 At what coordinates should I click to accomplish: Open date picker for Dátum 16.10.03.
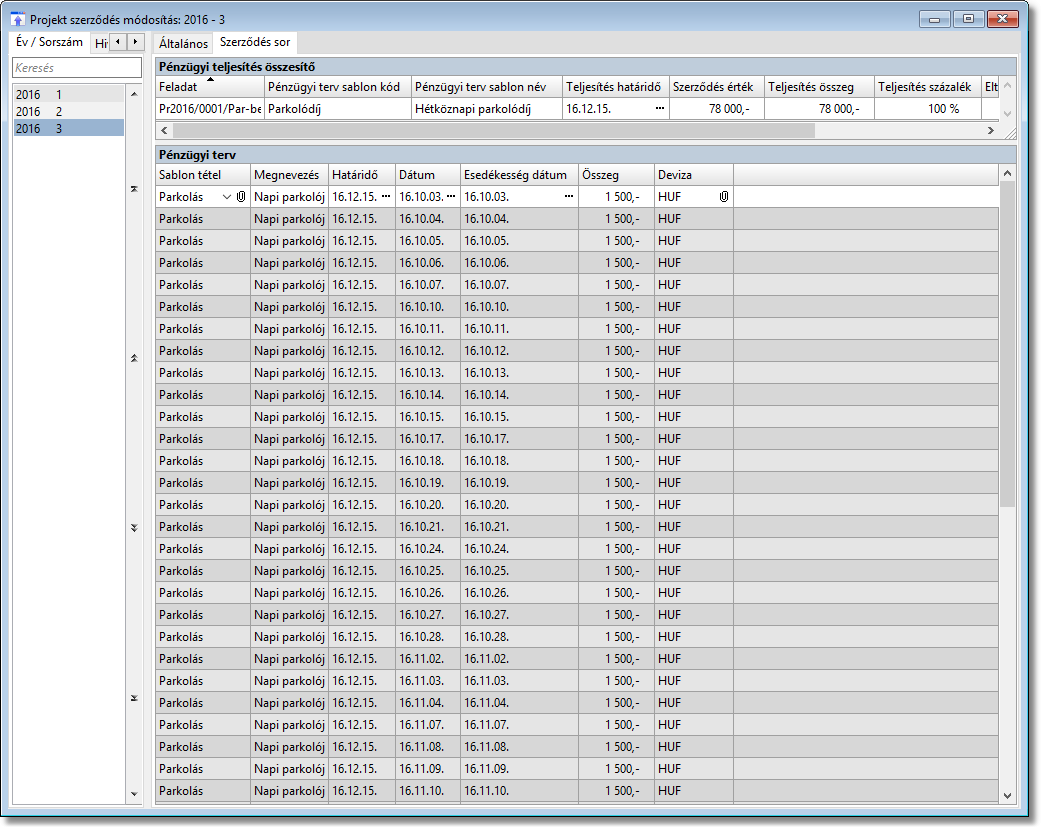[451, 196]
